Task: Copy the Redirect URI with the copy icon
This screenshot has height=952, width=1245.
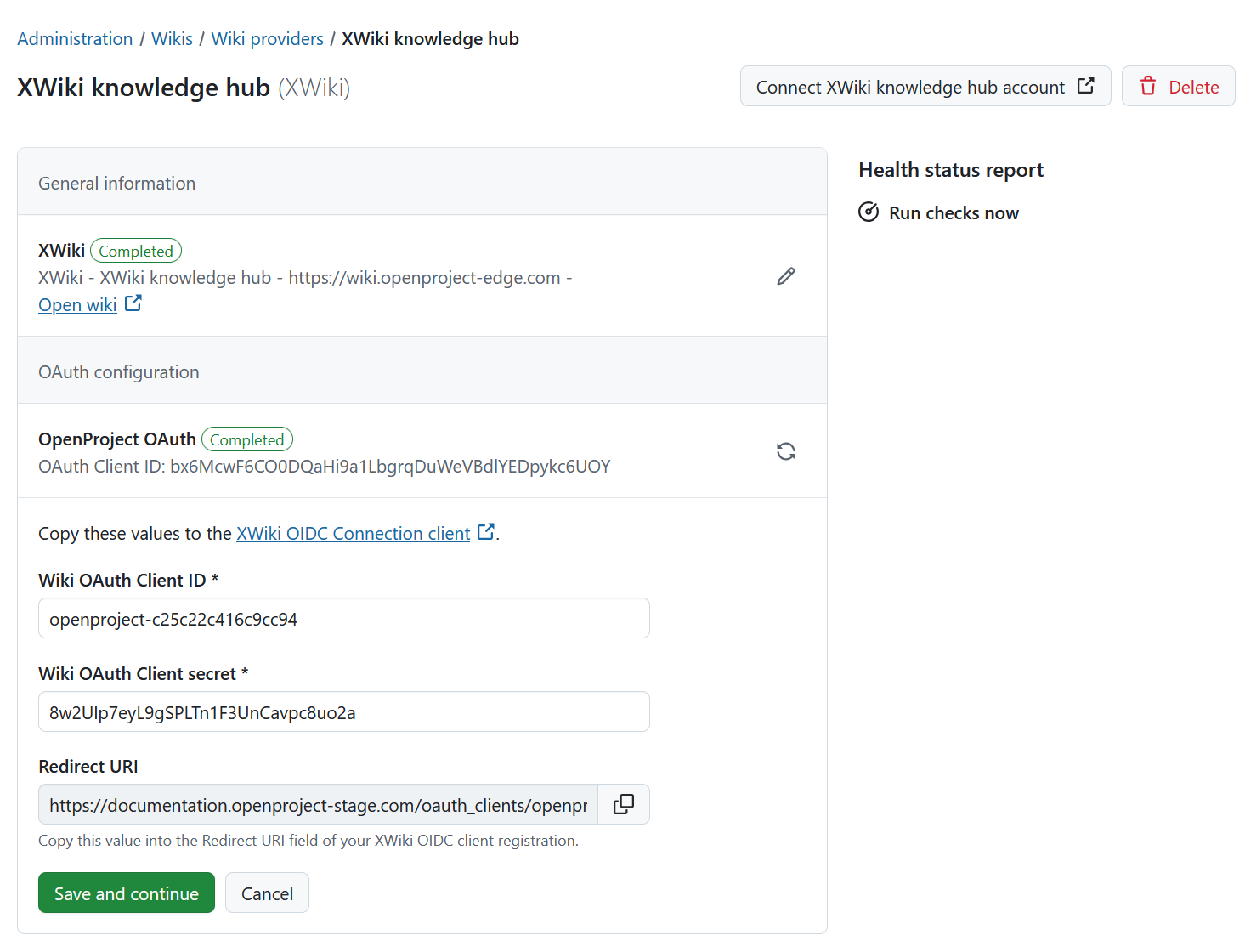Action: [x=624, y=804]
